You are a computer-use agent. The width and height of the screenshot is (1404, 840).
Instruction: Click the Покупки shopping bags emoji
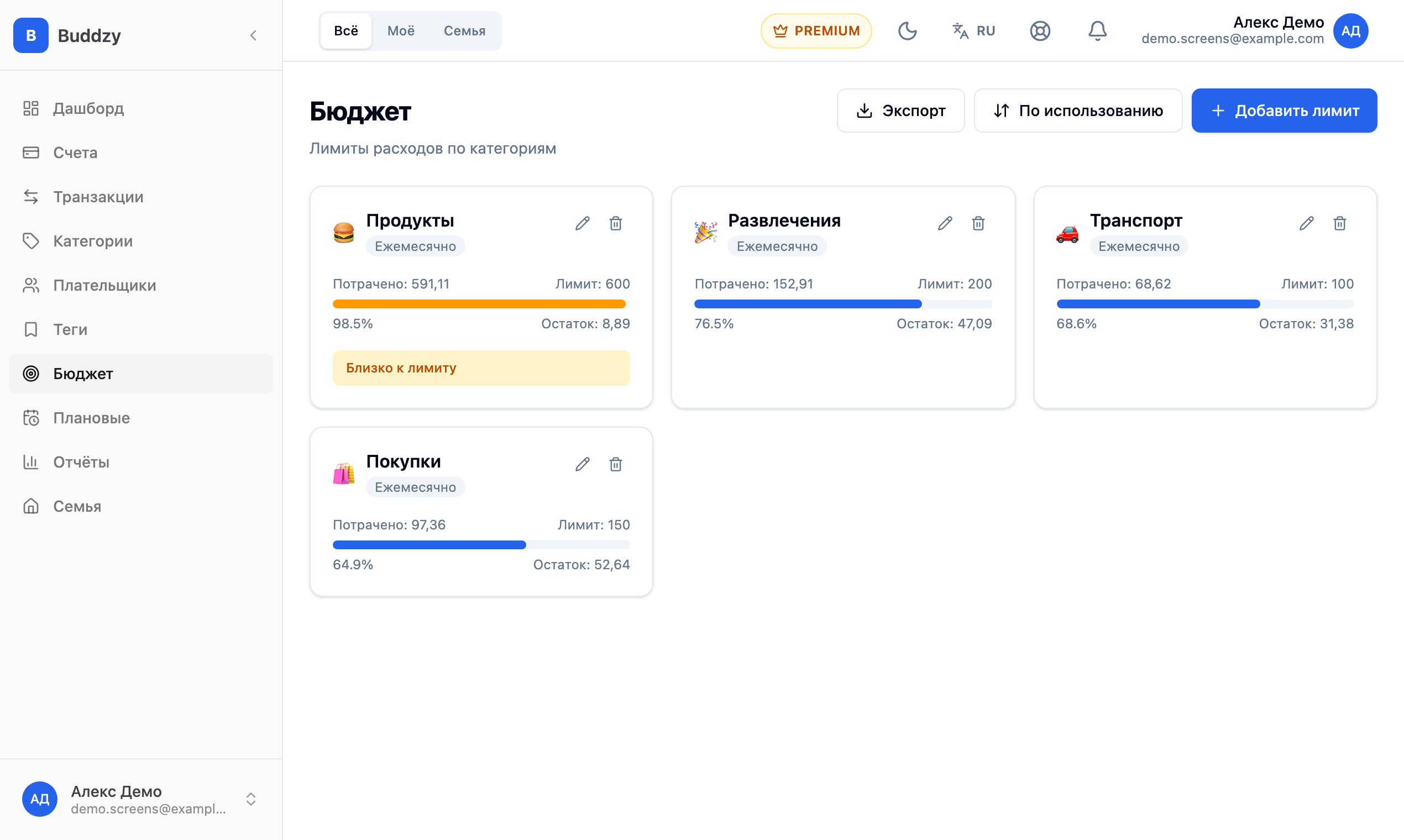[344, 474]
